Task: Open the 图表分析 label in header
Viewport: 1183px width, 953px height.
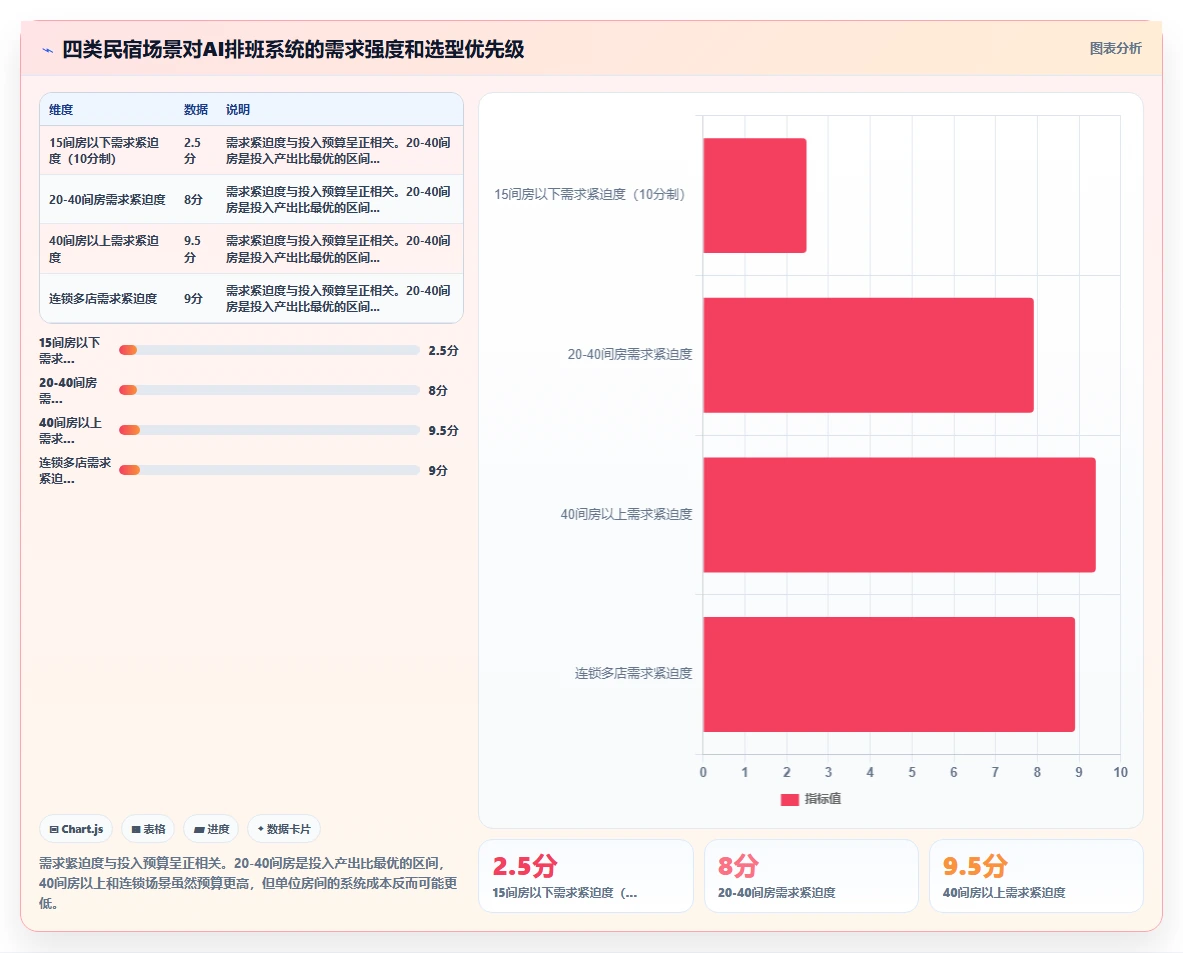Action: tap(1115, 48)
